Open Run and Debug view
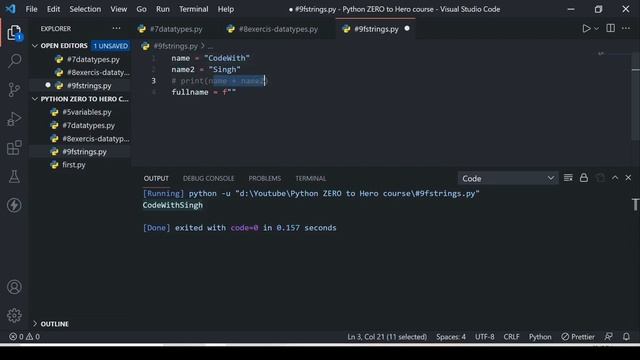The height and width of the screenshot is (360, 640). [14, 119]
